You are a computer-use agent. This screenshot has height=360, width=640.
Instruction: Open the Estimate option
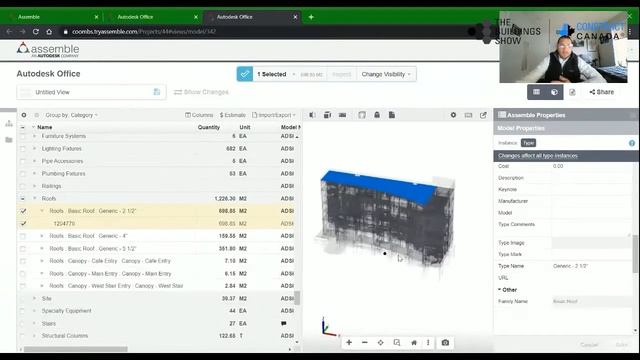coord(233,115)
